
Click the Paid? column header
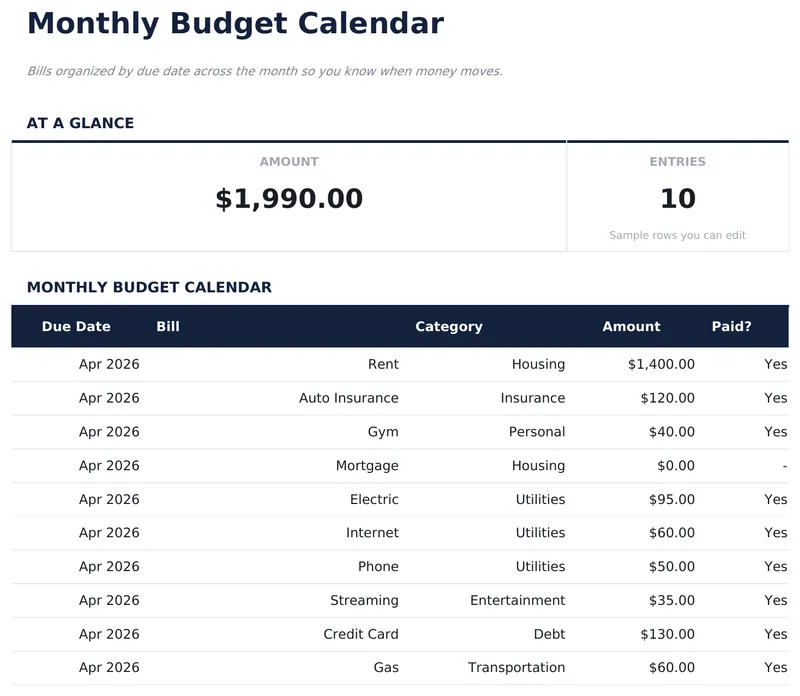732,327
